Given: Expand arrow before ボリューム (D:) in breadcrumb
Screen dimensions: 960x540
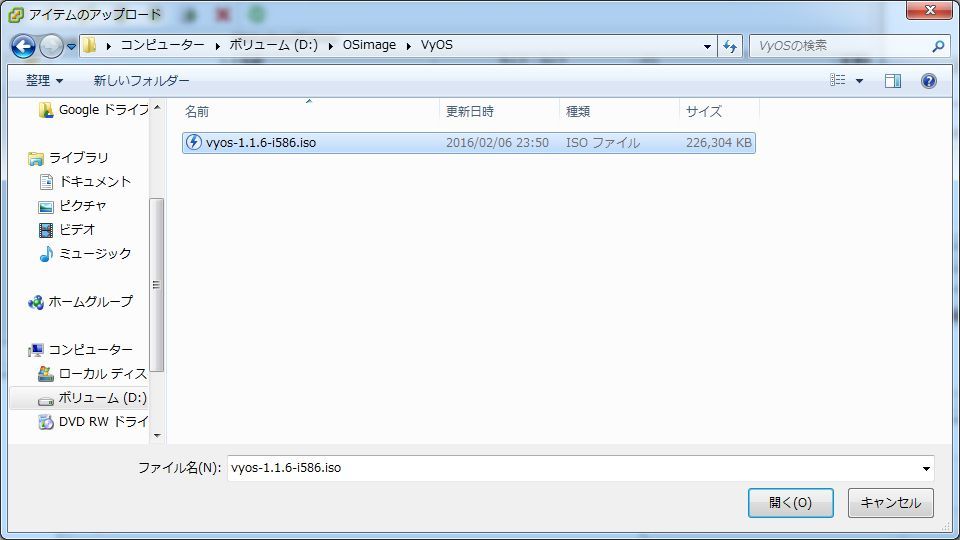Looking at the screenshot, I should pos(217,46).
